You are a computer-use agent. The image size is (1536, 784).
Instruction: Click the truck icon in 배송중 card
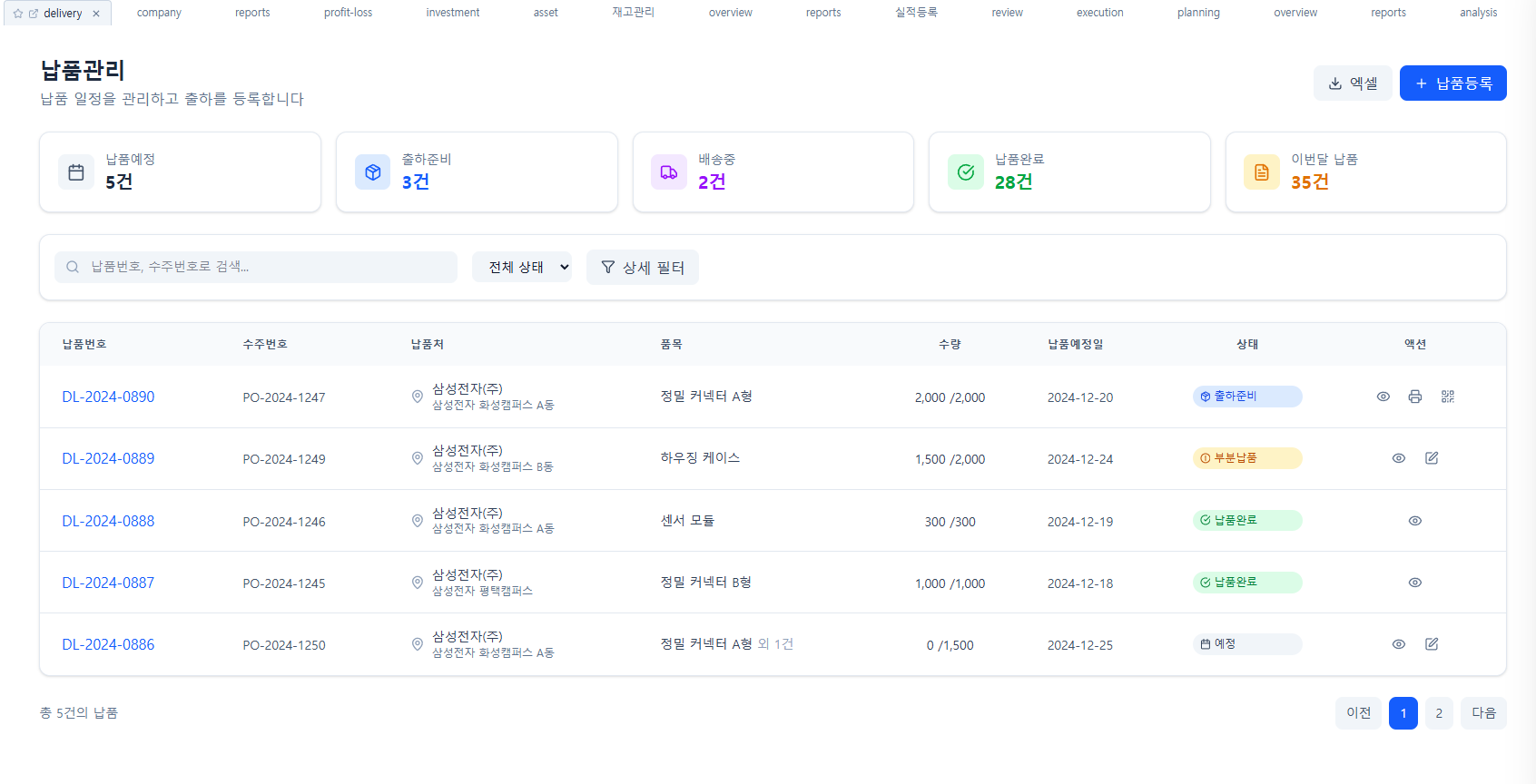click(669, 172)
